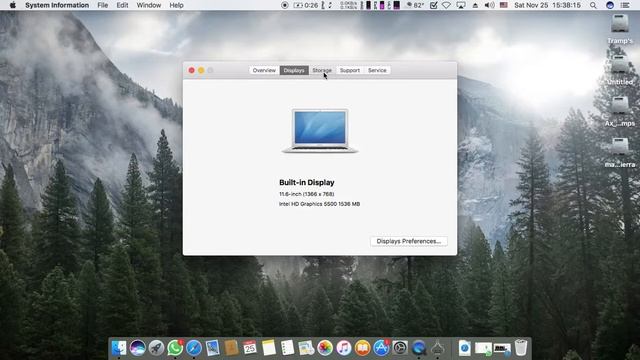The width and height of the screenshot is (640, 360).
Task: Select the Displays tab
Action: (x=294, y=70)
